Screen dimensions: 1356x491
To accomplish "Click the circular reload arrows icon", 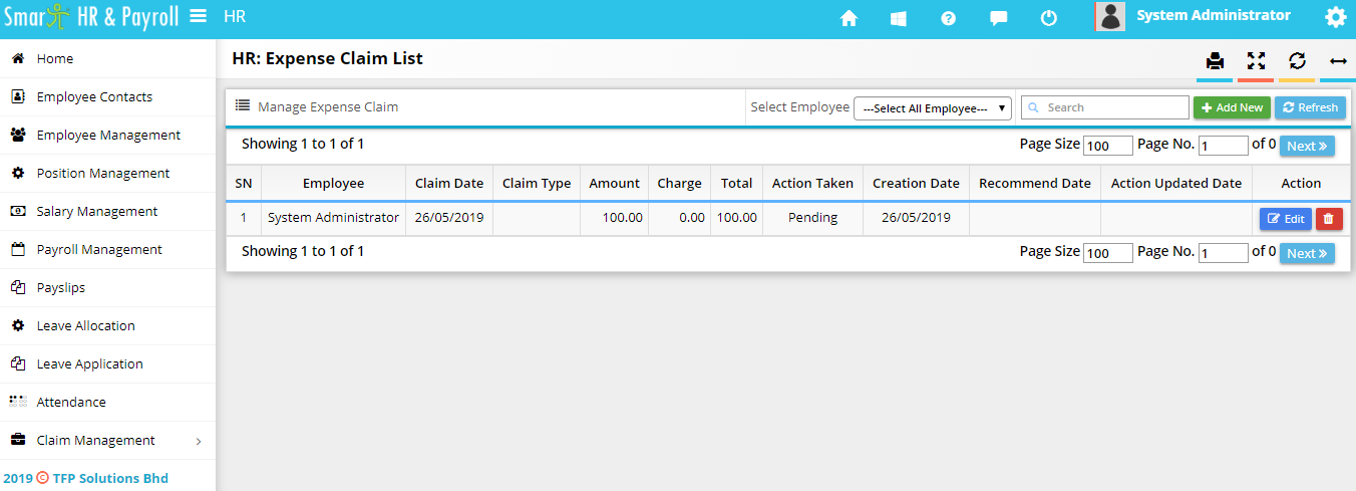I will 1297,61.
